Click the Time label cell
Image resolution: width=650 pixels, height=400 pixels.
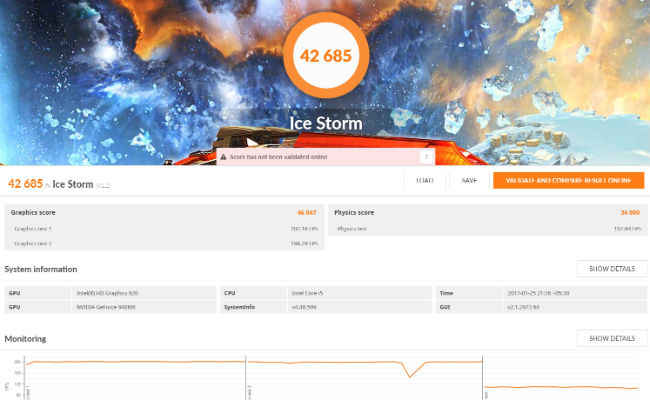[x=469, y=293]
